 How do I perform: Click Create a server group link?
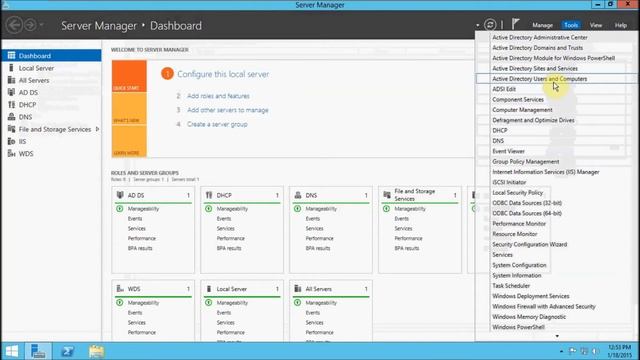(217, 124)
